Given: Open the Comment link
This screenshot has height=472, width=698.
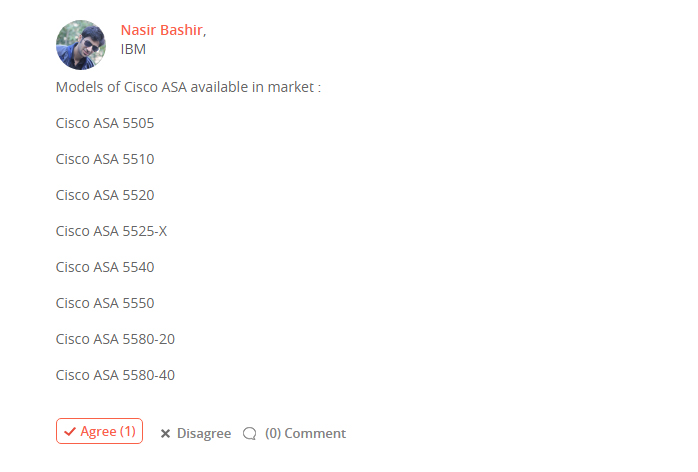Looking at the screenshot, I should (315, 434).
